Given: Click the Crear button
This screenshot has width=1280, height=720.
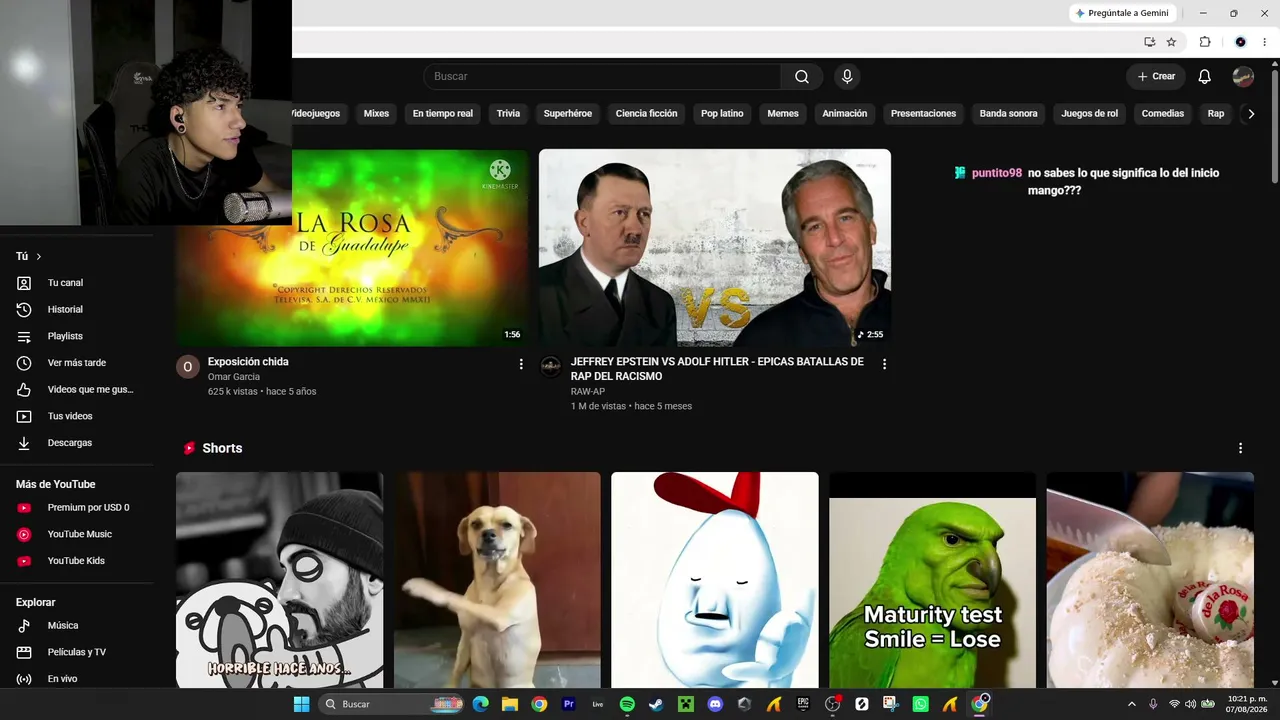Looking at the screenshot, I should tap(1156, 77).
